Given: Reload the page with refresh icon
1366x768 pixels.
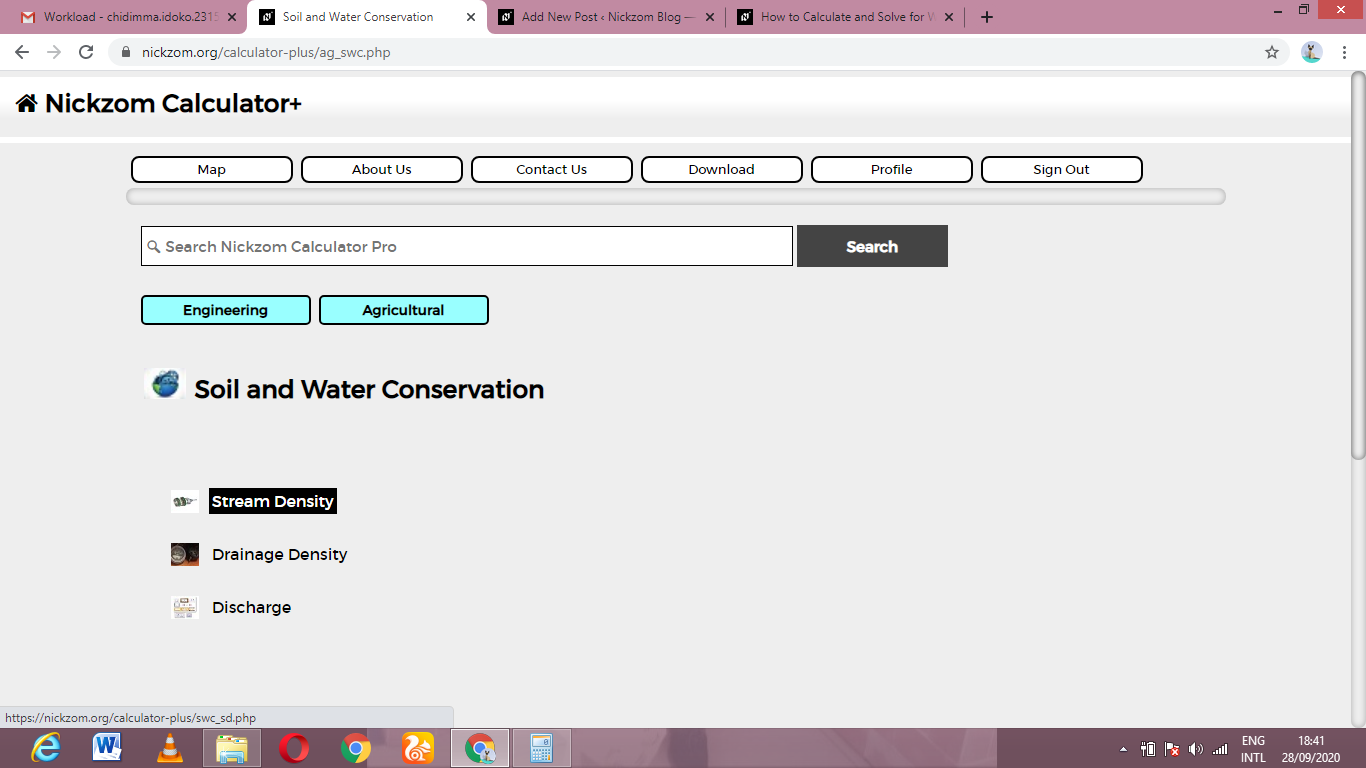Looking at the screenshot, I should (x=86, y=52).
